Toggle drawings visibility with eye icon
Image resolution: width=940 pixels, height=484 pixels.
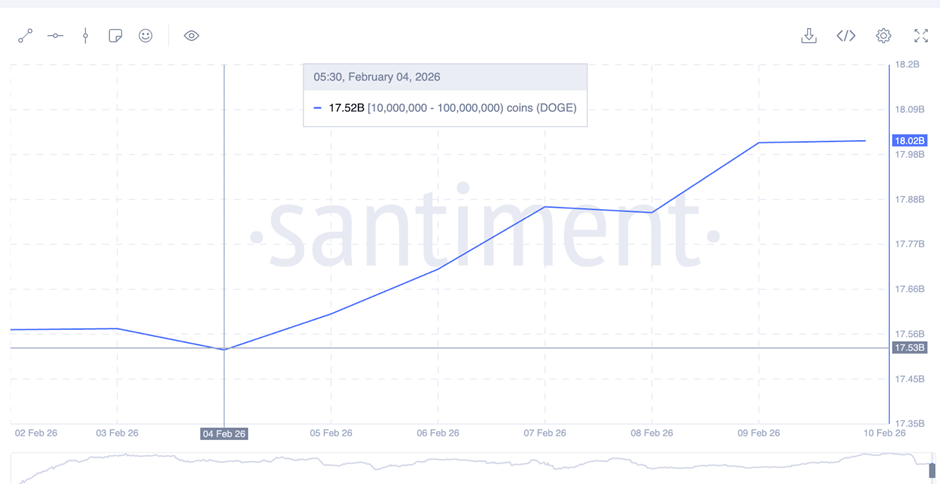click(x=191, y=36)
